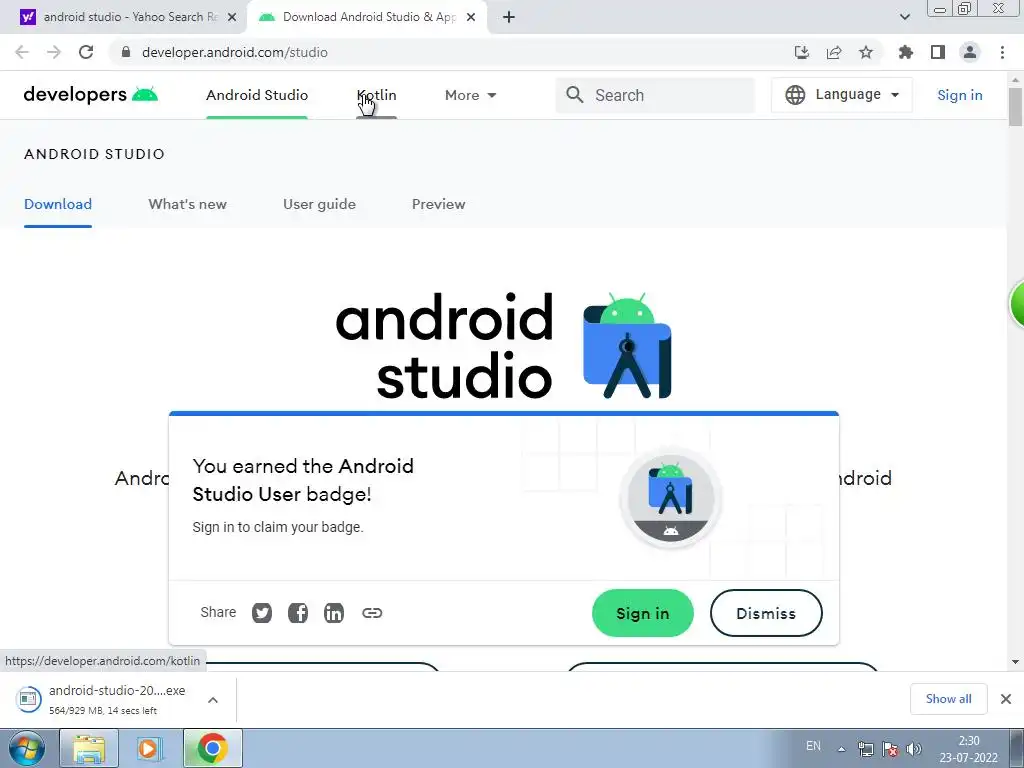Select the Preview sub-tab

pos(438,204)
